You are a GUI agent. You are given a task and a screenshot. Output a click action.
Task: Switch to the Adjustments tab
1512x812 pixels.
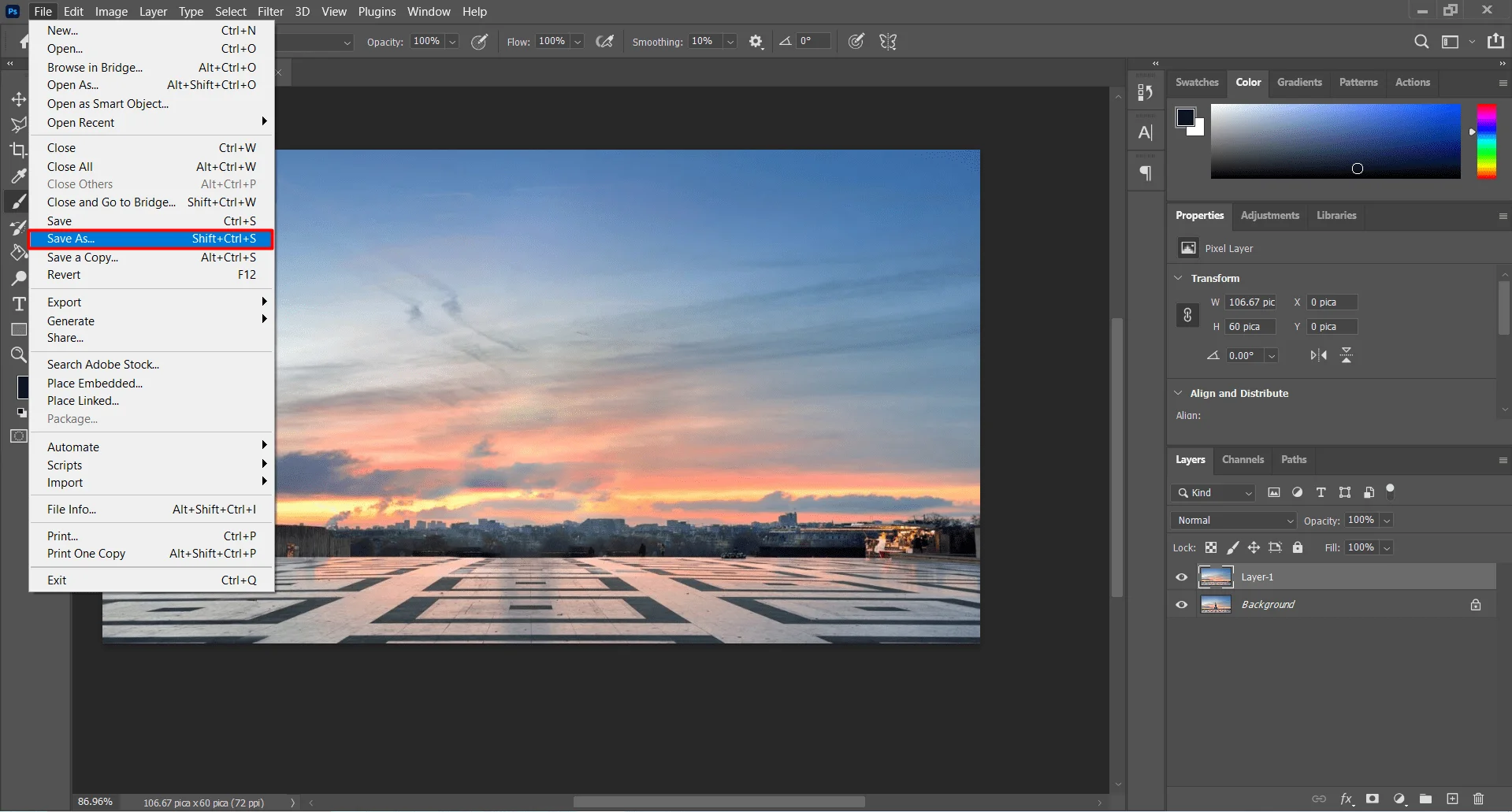[x=1269, y=216]
